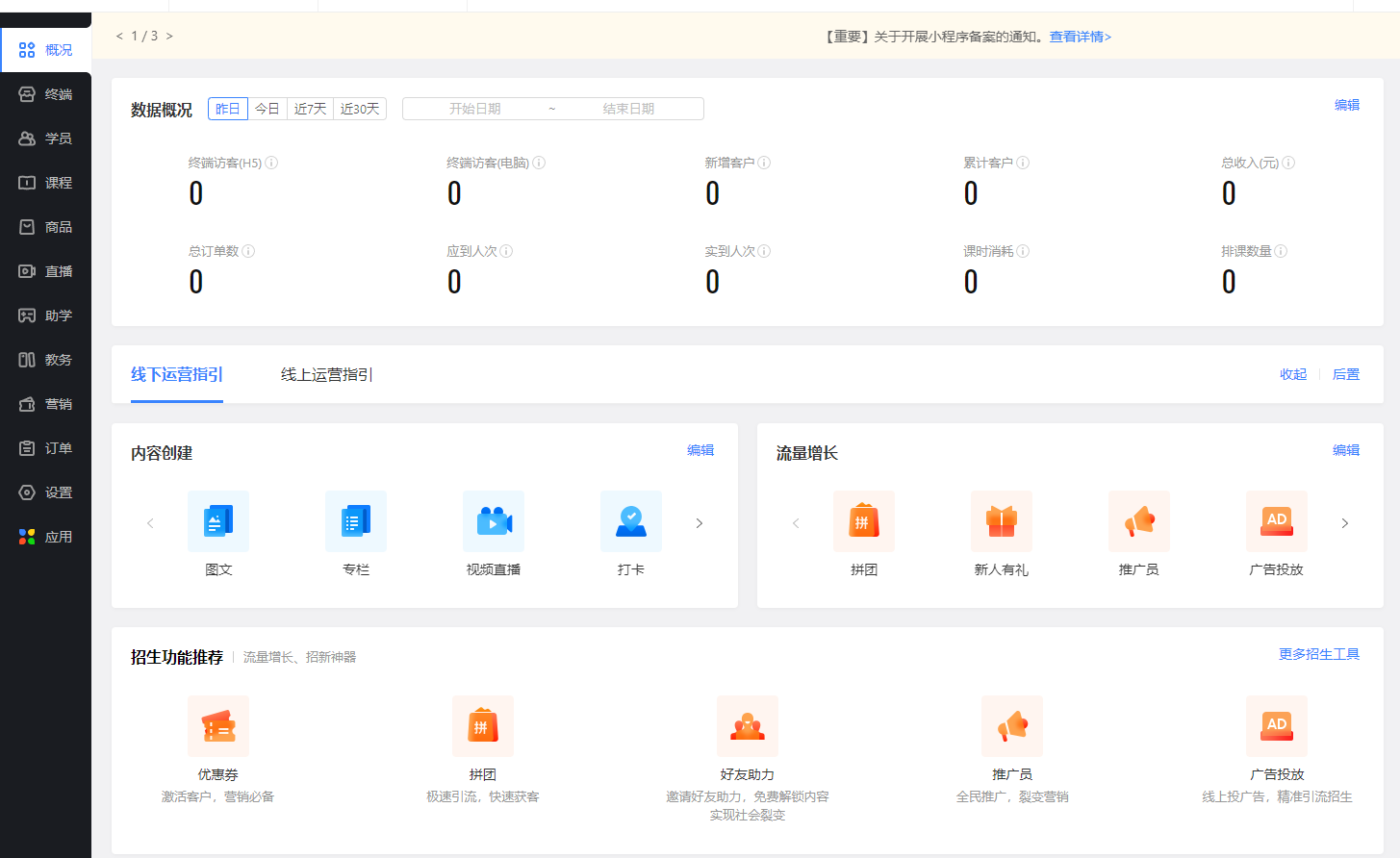Collapse guide panel with 收起
Viewport: 1400px width, 858px height.
[x=1293, y=374]
